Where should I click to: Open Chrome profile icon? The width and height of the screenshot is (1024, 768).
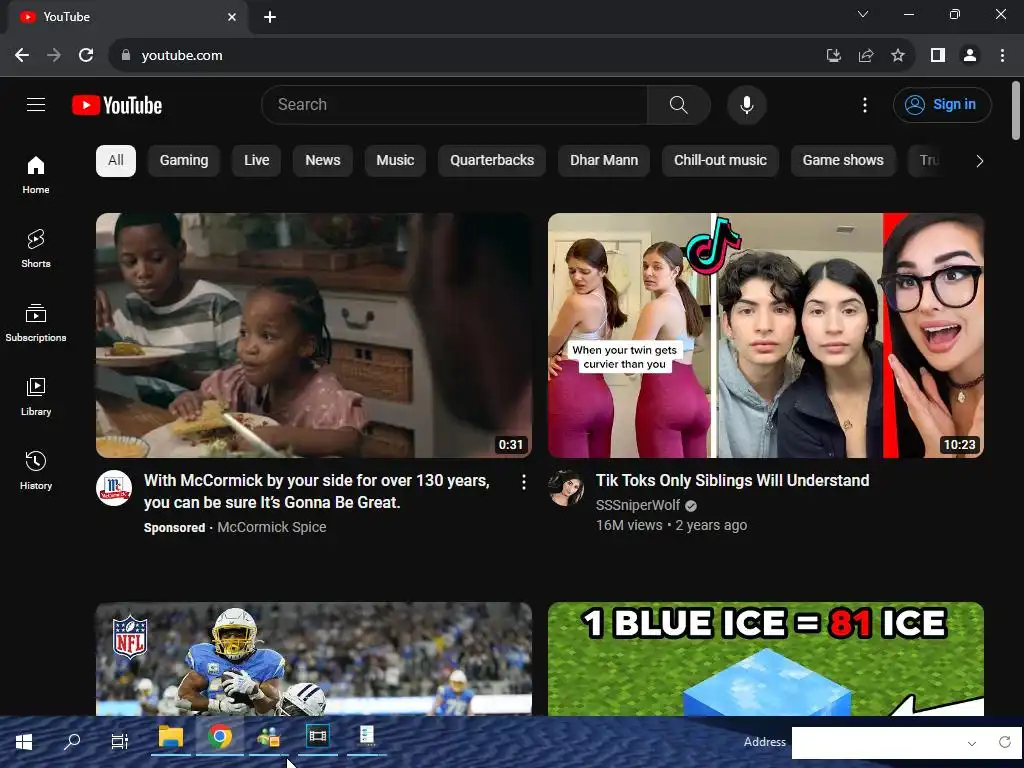coord(970,56)
